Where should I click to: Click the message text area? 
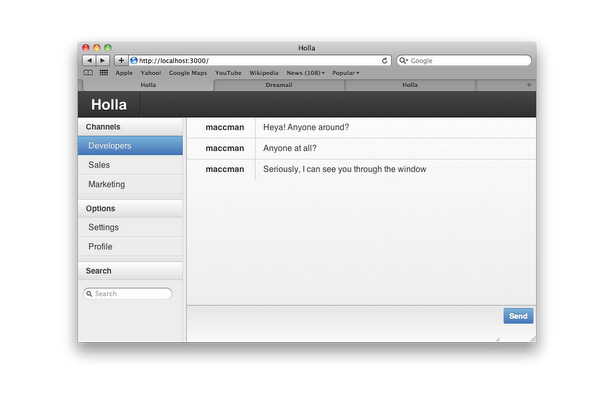pos(344,324)
